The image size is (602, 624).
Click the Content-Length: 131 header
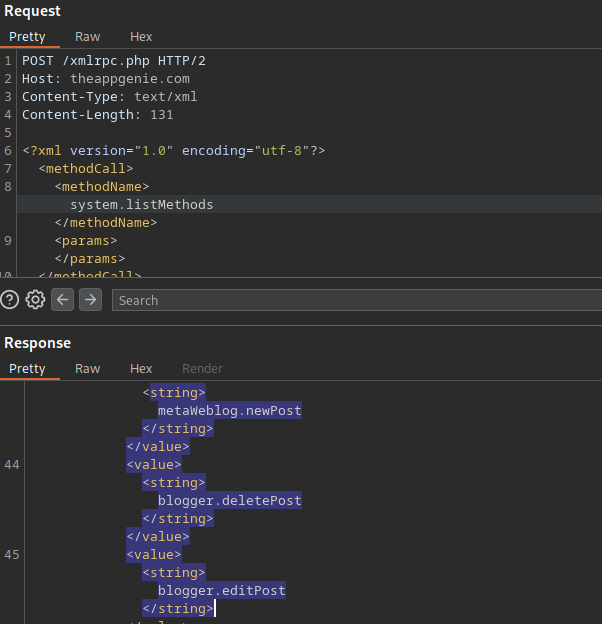coord(98,115)
